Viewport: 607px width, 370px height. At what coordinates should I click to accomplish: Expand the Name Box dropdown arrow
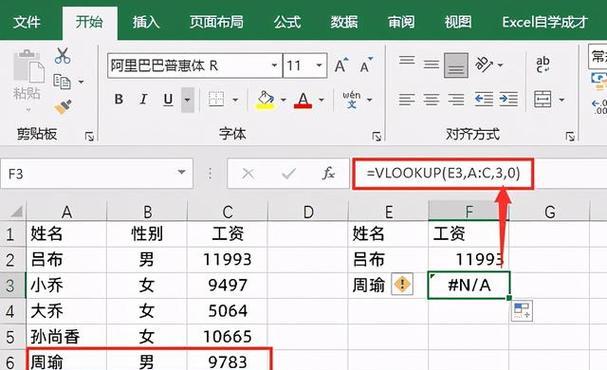click(181, 173)
